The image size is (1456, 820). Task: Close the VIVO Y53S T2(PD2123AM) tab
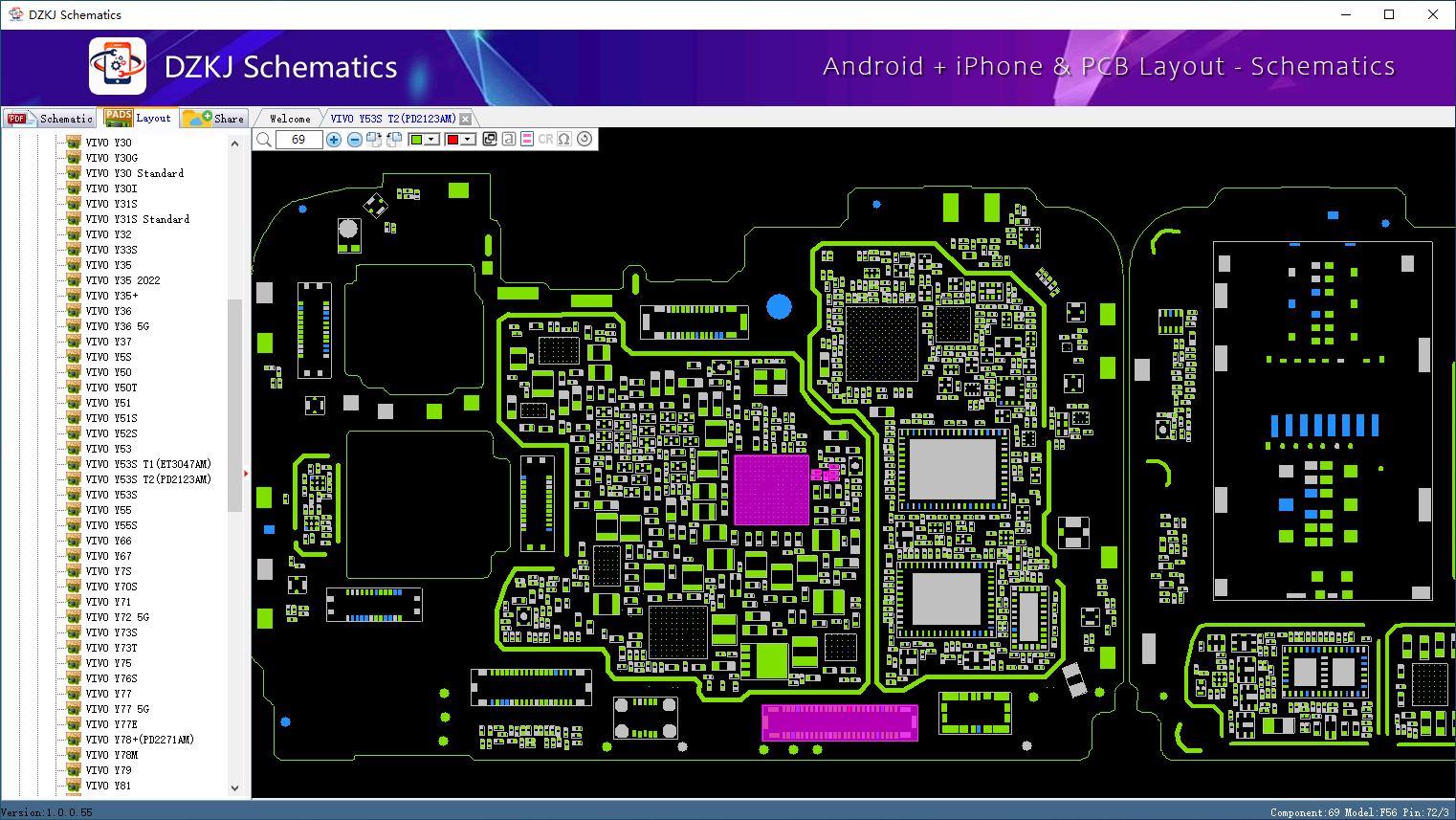tap(466, 119)
